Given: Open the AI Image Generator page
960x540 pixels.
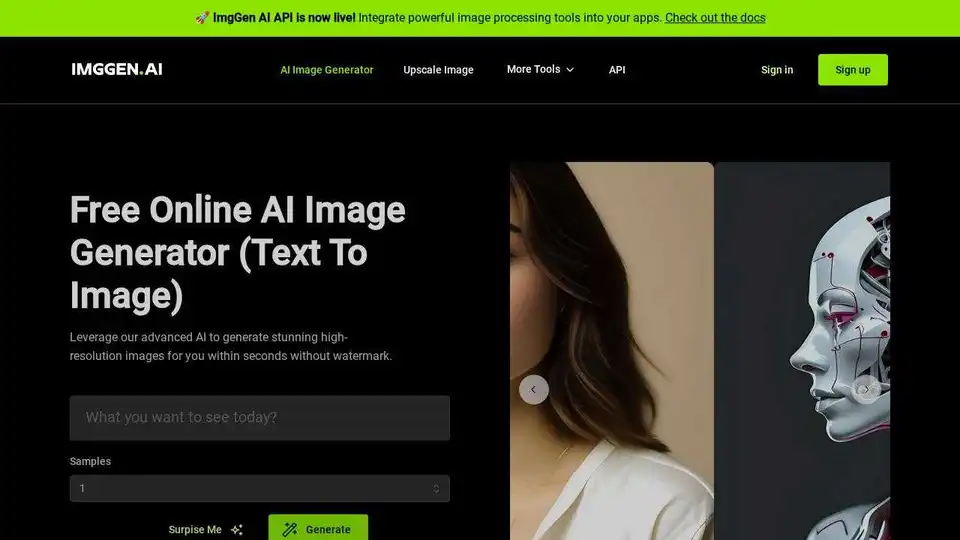Looking at the screenshot, I should (x=326, y=70).
